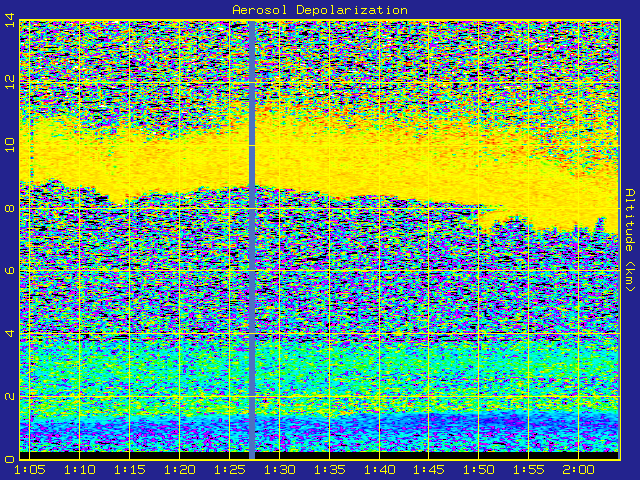640x480 pixels.
Task: Select the 1:50 time axis label
Action: [480, 470]
